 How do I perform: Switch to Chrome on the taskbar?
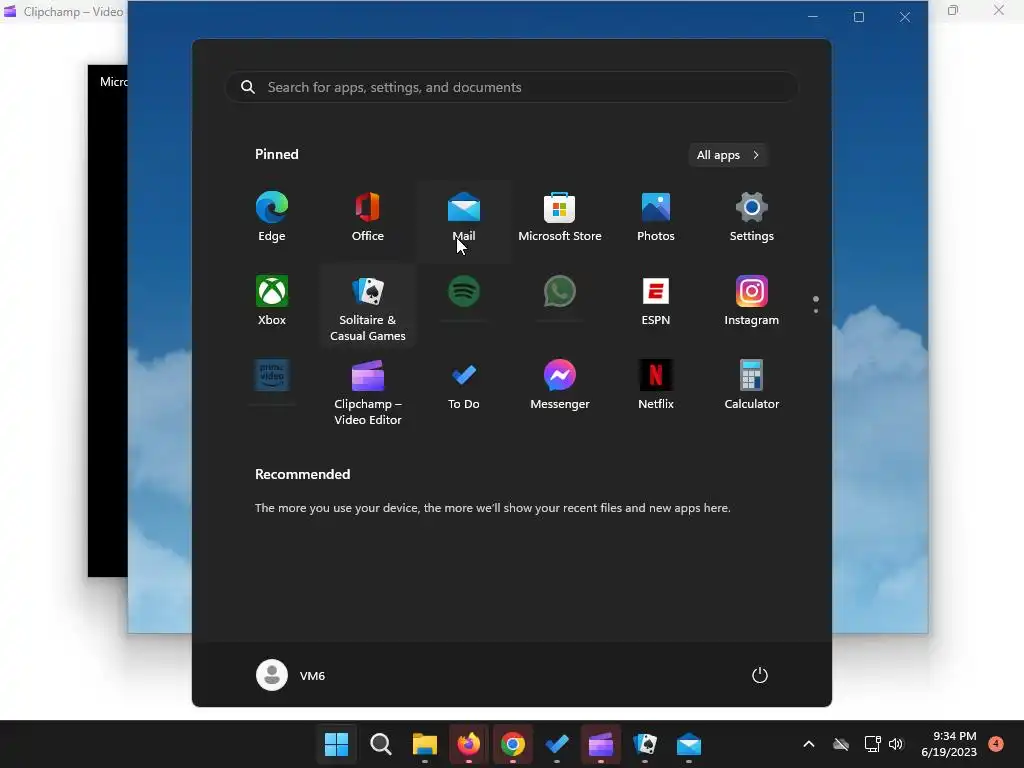(x=513, y=744)
